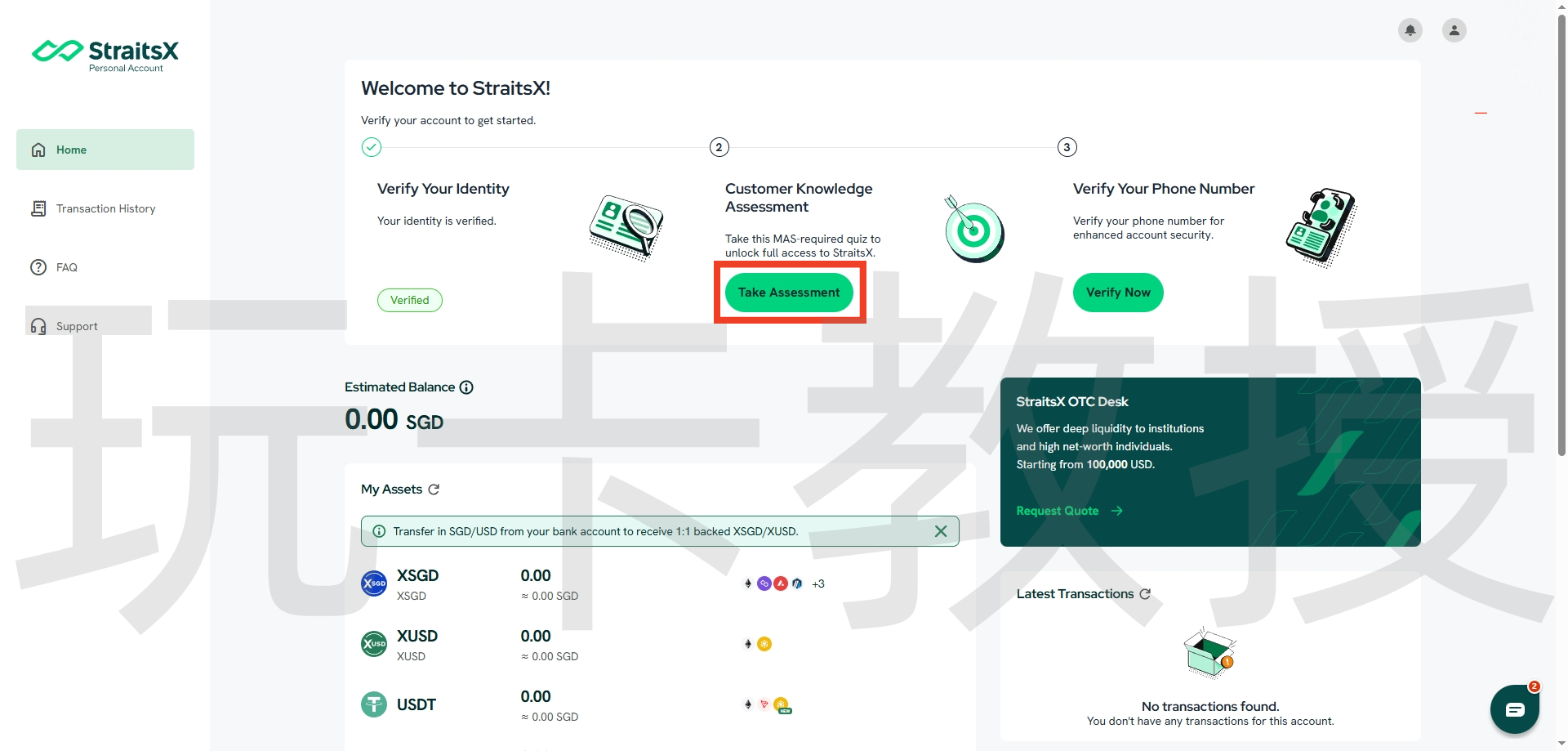
Task: Click Verify Now button
Action: pos(1117,293)
